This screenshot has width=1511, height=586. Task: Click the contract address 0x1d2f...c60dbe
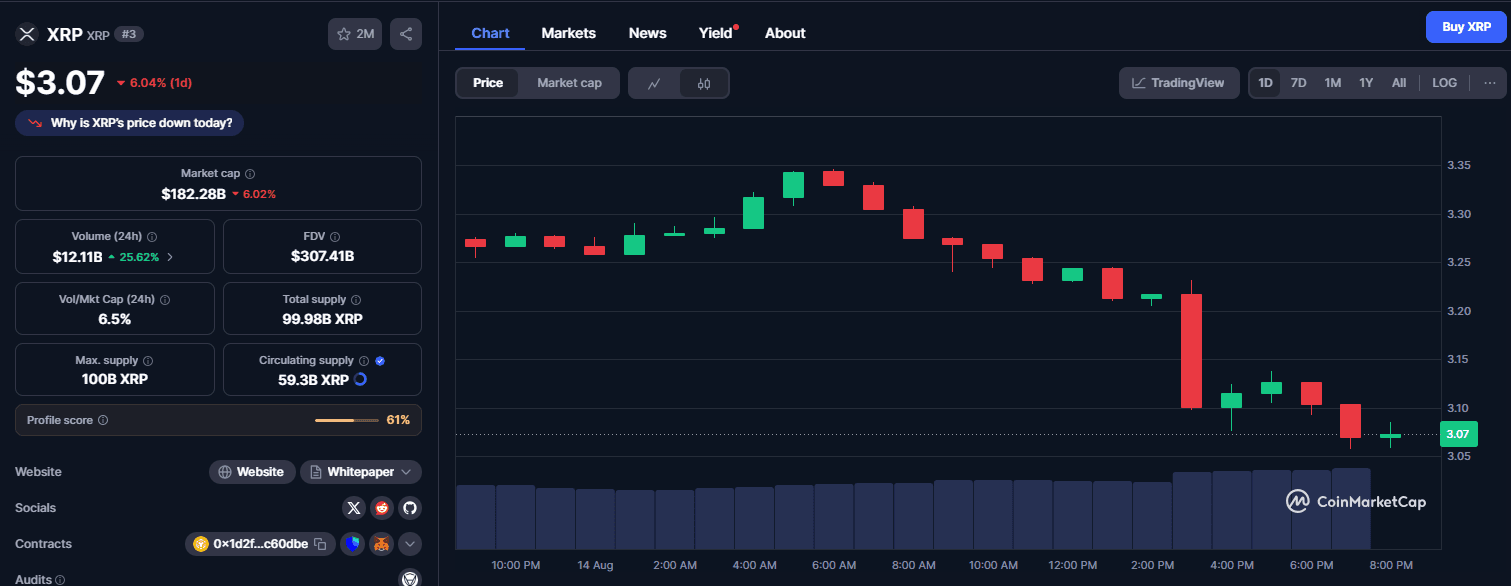(260, 544)
